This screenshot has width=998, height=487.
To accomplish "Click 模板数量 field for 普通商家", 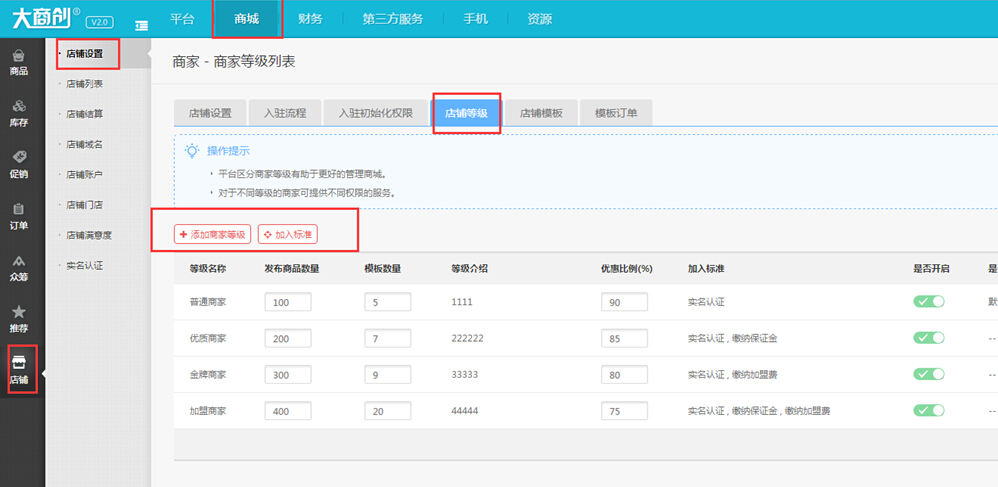I will [388, 302].
